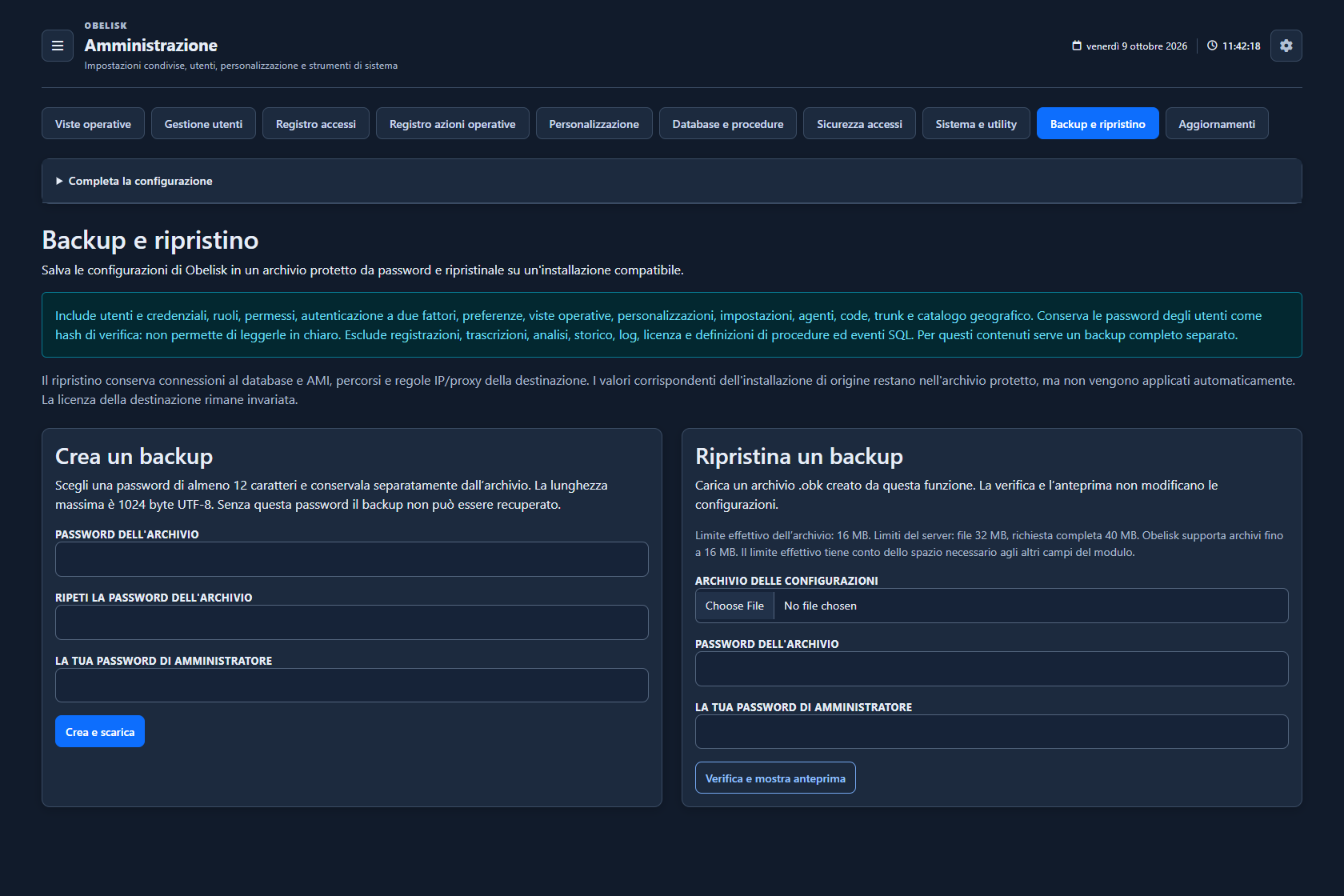This screenshot has width=1344, height=896.
Task: Click the Crea e scarica button
Action: [x=100, y=731]
